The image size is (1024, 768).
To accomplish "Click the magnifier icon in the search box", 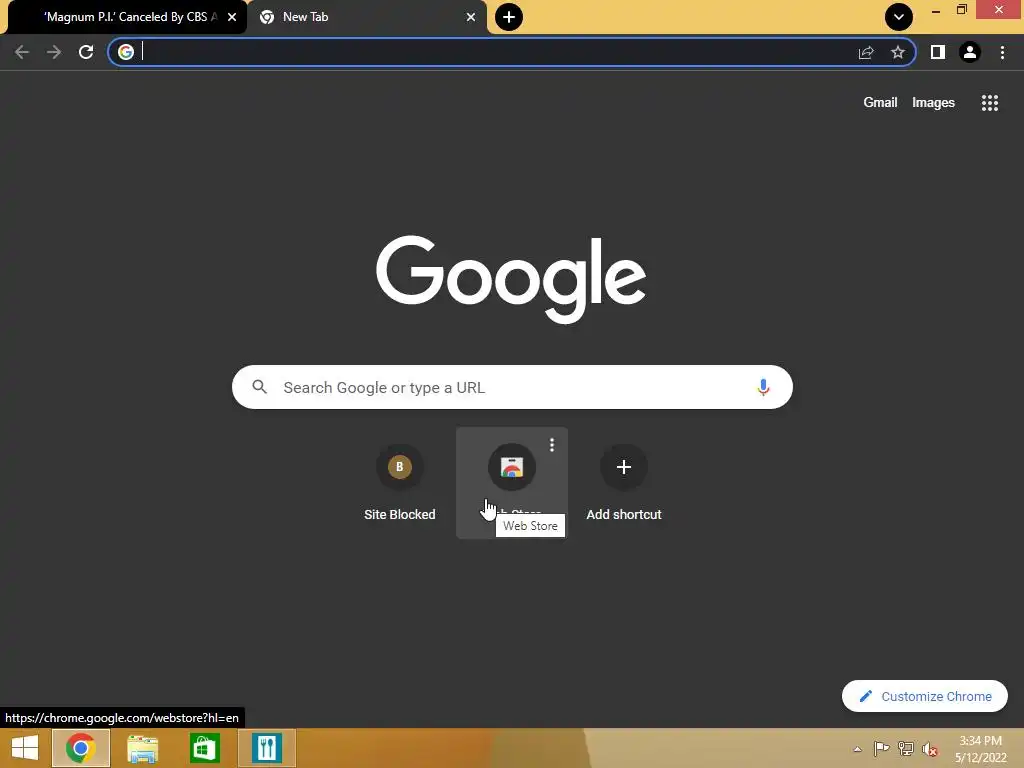I will [x=260, y=387].
